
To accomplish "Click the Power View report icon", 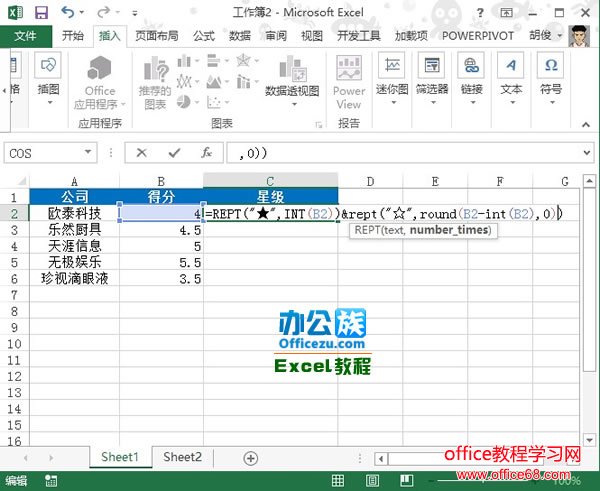I will pos(349,82).
